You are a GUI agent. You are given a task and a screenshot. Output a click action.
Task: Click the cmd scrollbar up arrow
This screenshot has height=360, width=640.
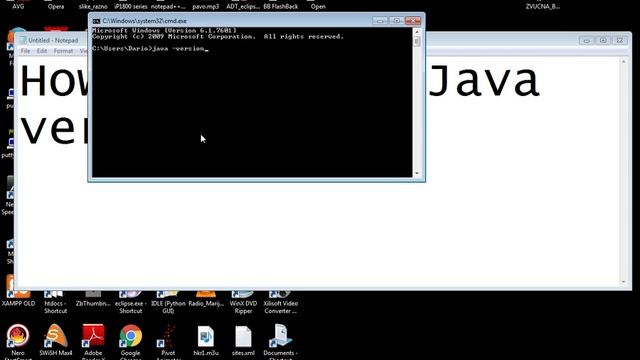(x=417, y=31)
